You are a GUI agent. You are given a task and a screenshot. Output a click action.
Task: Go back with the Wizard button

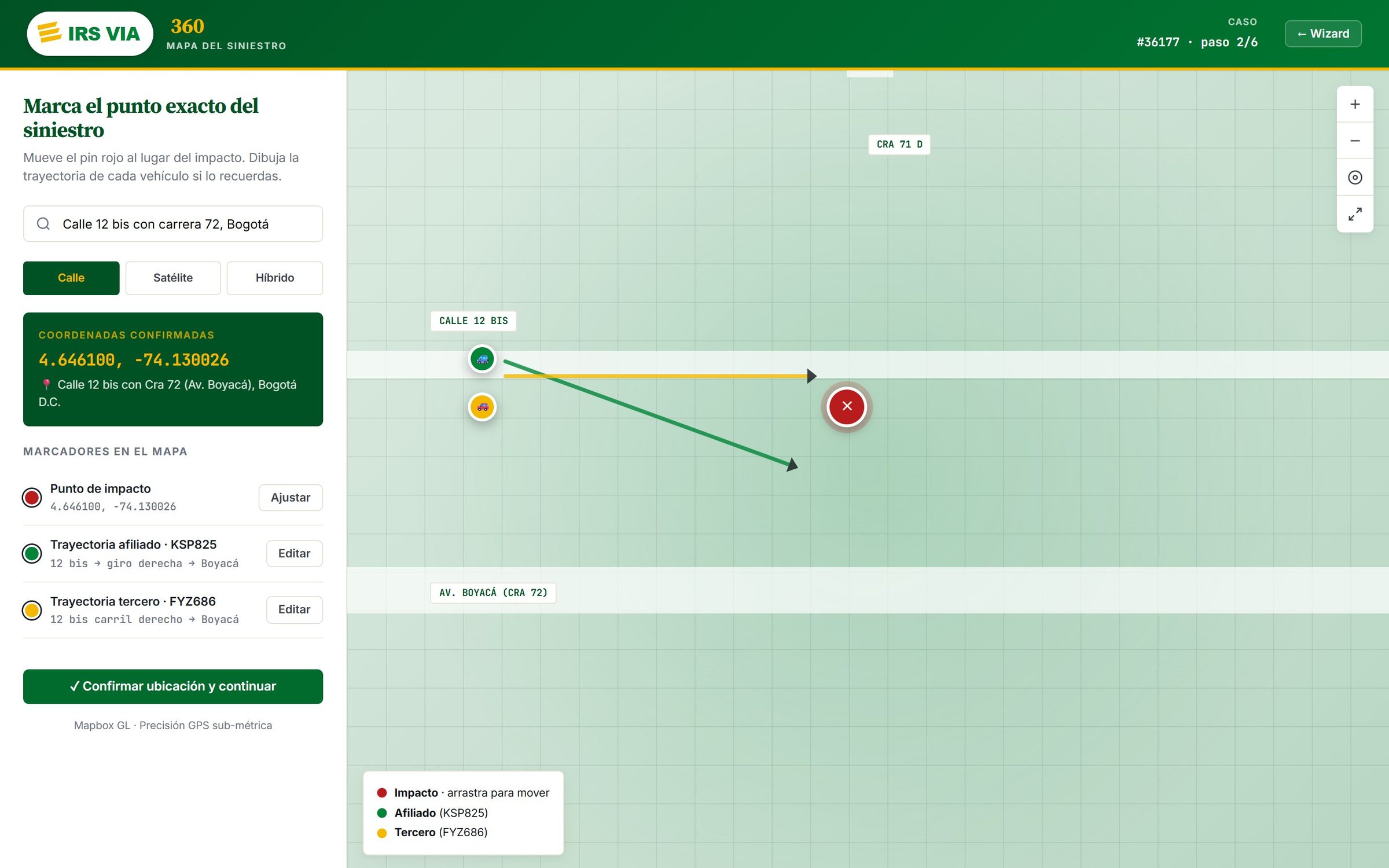1323,34
